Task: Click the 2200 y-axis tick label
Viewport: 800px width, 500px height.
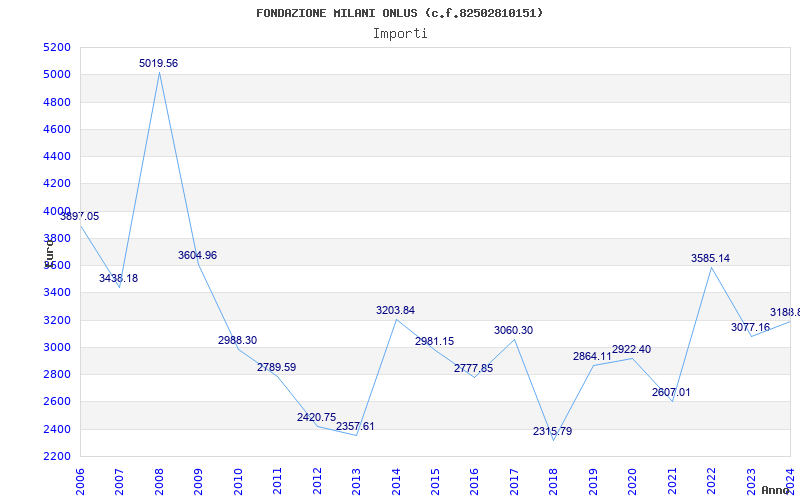Action: coord(57,456)
